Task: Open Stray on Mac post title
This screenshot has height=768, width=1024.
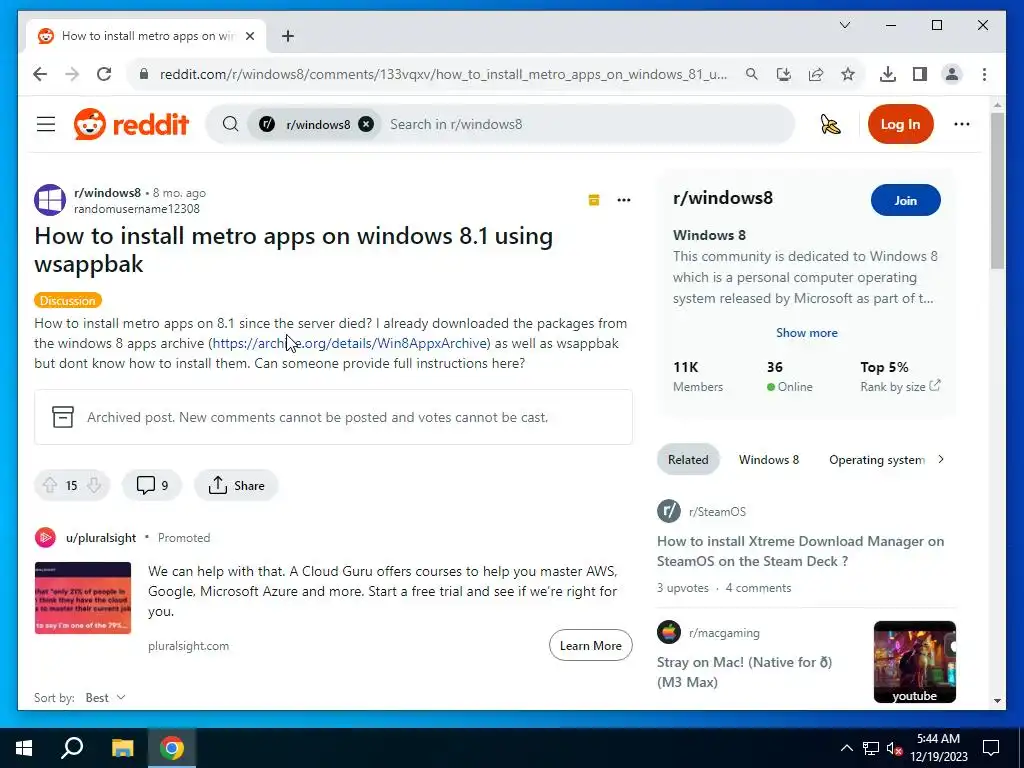Action: click(744, 672)
